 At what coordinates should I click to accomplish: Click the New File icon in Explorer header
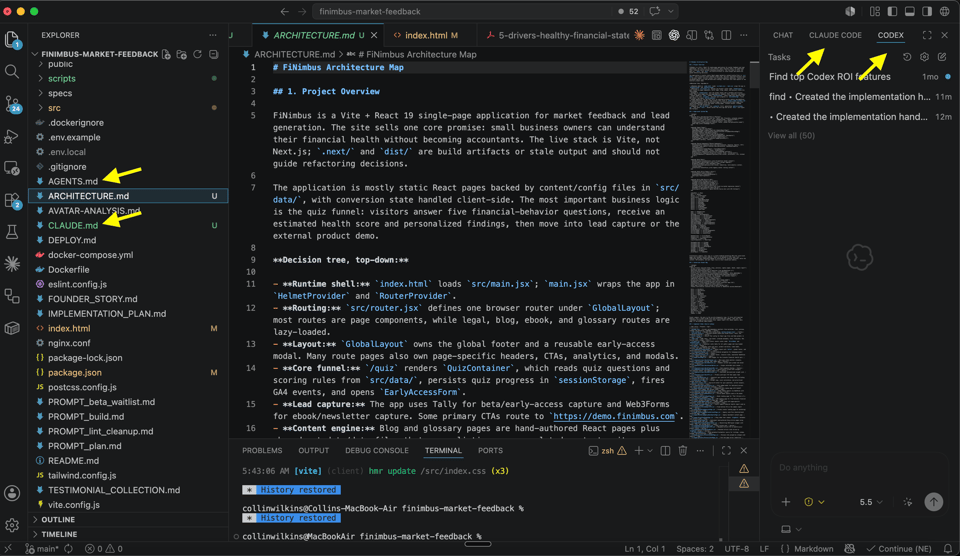click(166, 54)
